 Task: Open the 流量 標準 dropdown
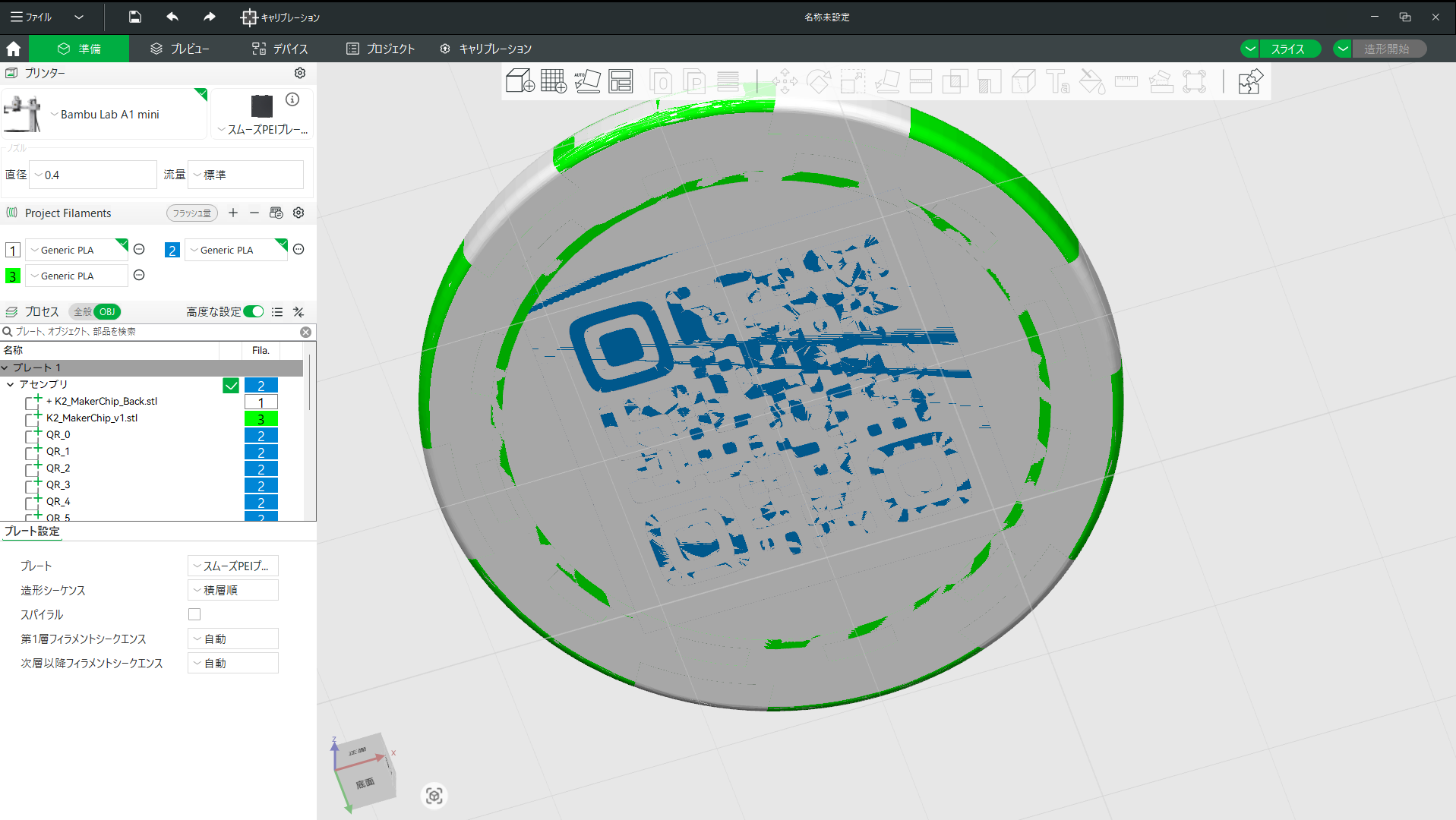point(245,175)
